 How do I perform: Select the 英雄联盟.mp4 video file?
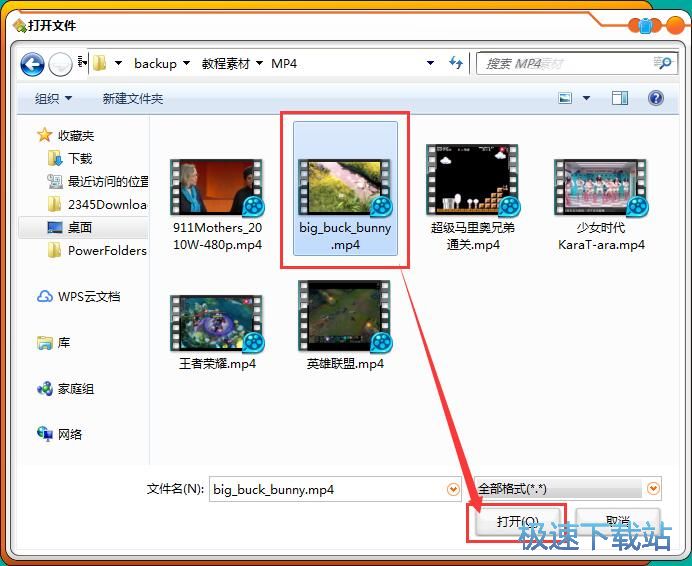click(x=345, y=322)
